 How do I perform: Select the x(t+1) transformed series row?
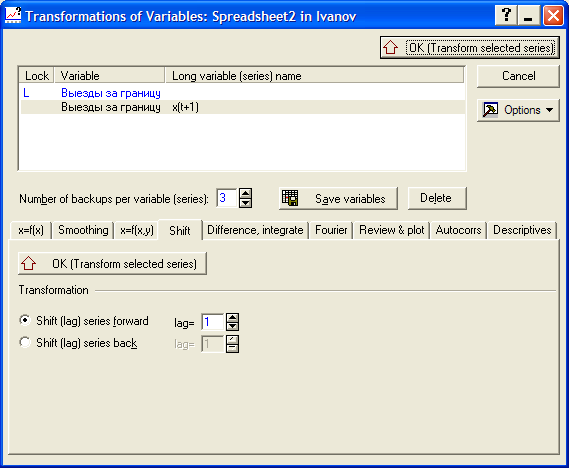243,107
